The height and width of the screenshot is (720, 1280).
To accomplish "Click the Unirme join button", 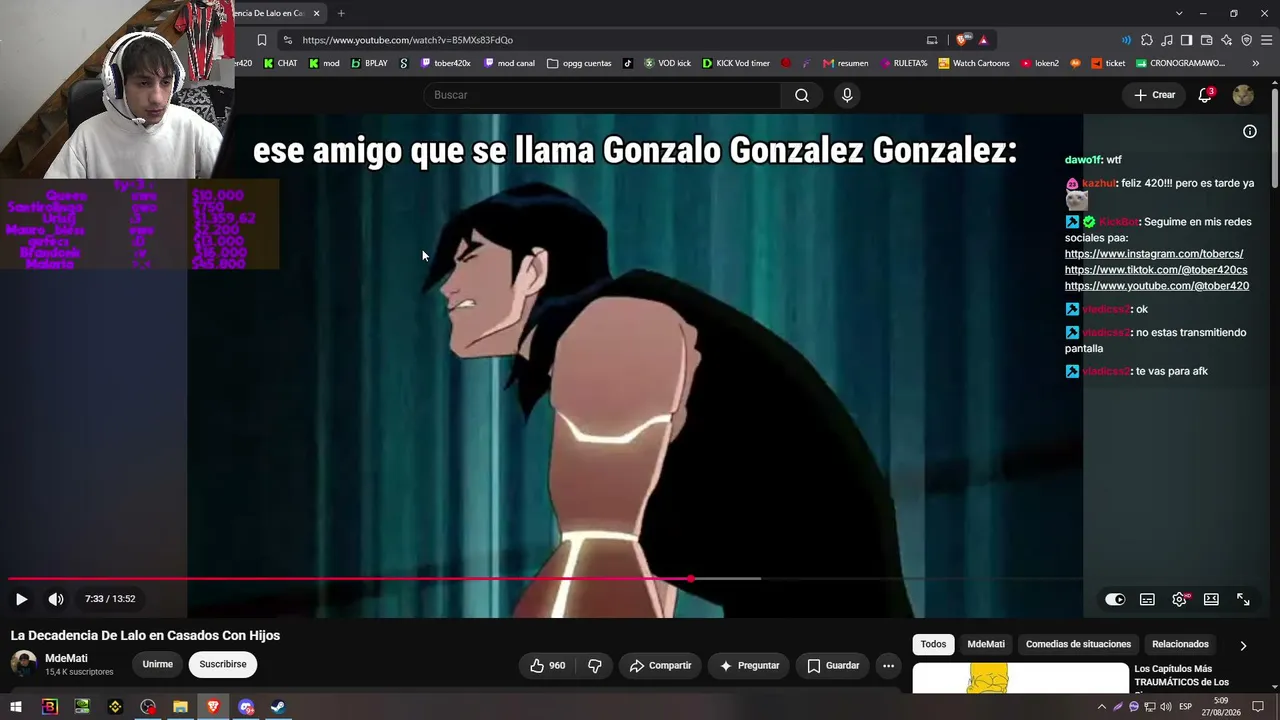I will click(x=157, y=664).
